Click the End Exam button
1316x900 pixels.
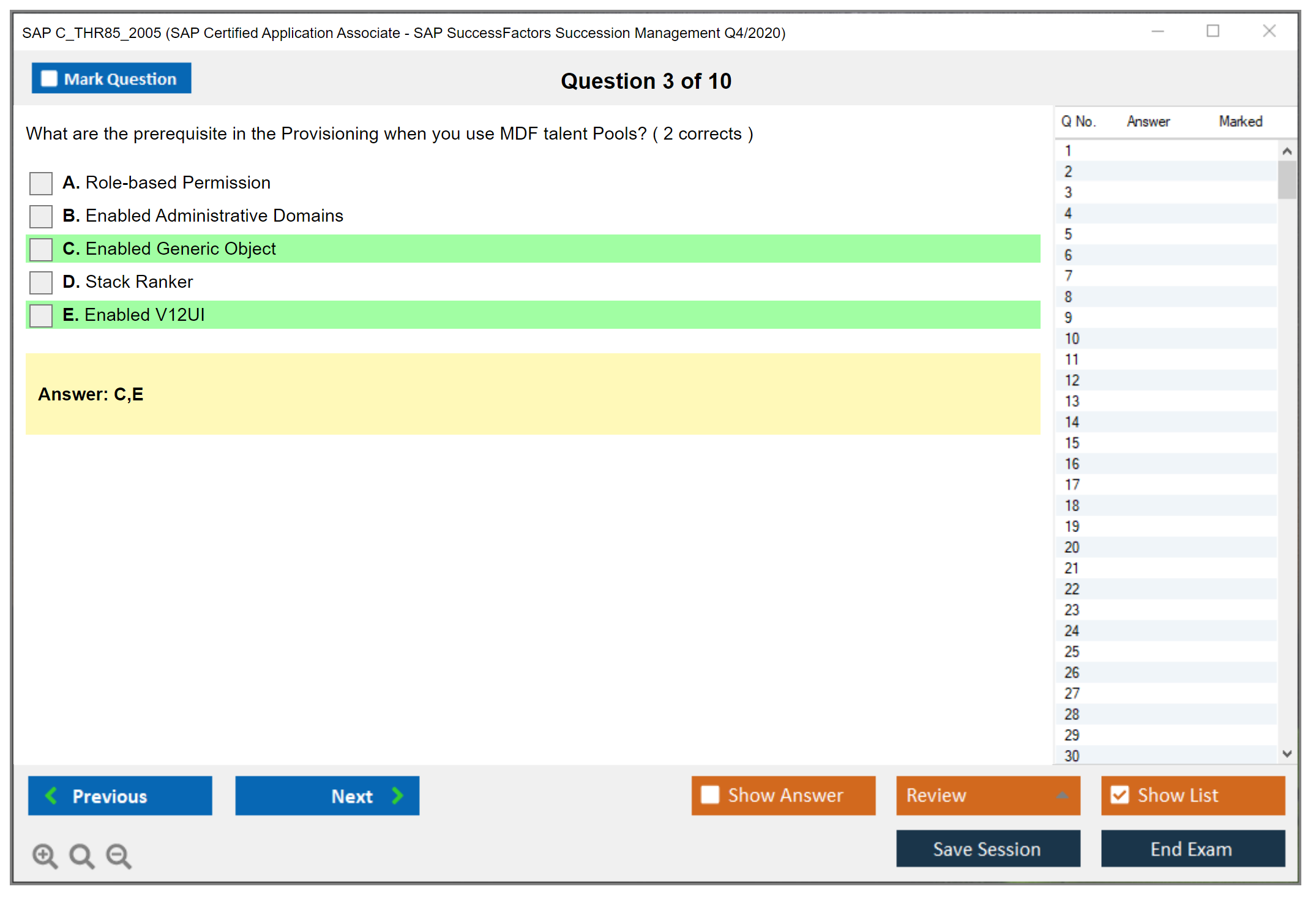tap(1192, 849)
